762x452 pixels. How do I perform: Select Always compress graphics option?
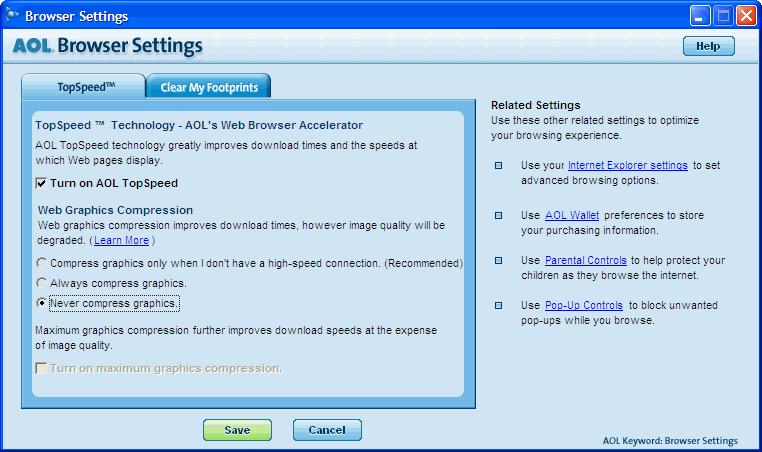42,283
